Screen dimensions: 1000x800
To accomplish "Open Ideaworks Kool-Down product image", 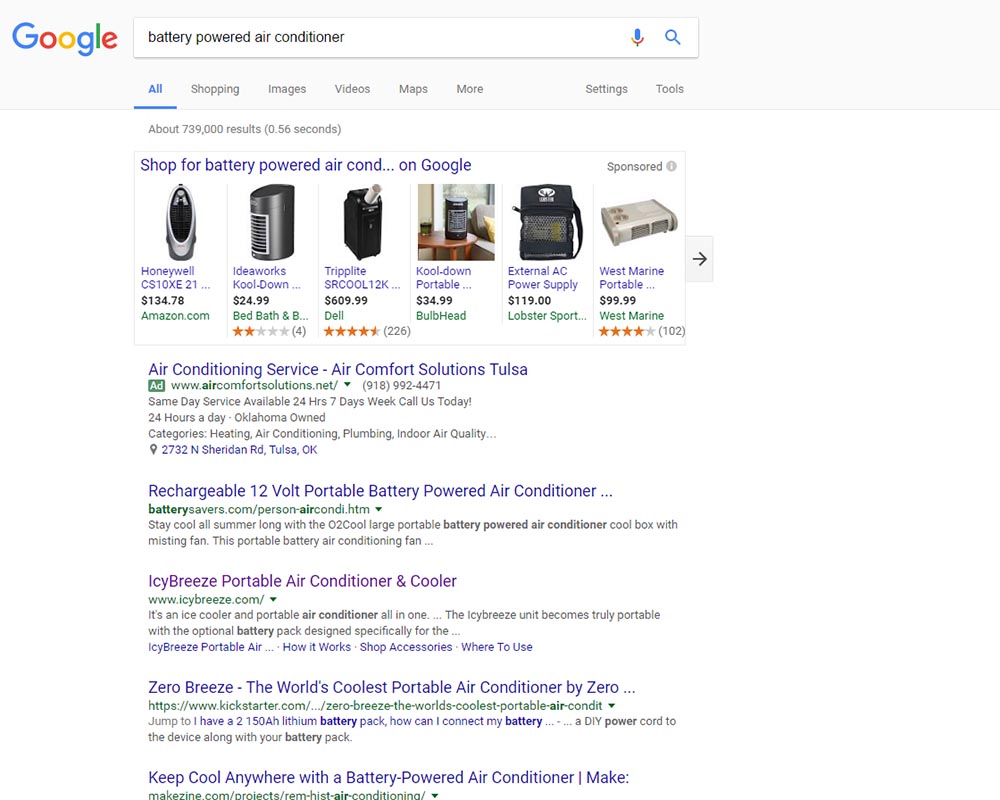I will tap(272, 222).
